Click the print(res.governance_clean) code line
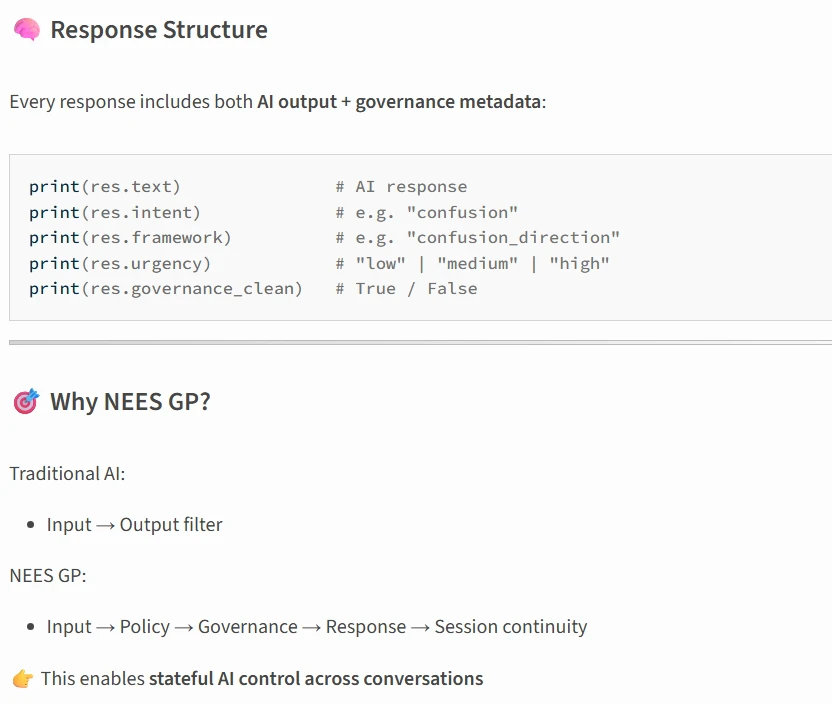The width and height of the screenshot is (832, 704). pos(166,289)
